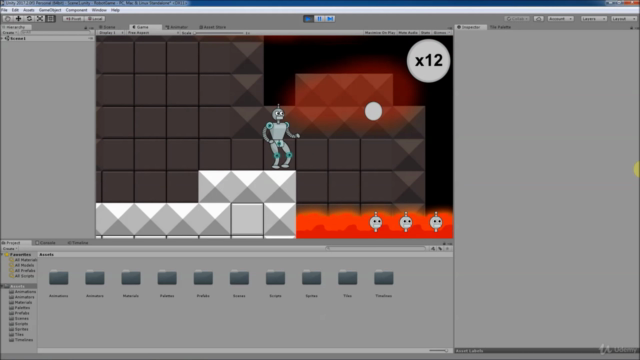
Task: Open the Help menu
Action: (116, 10)
